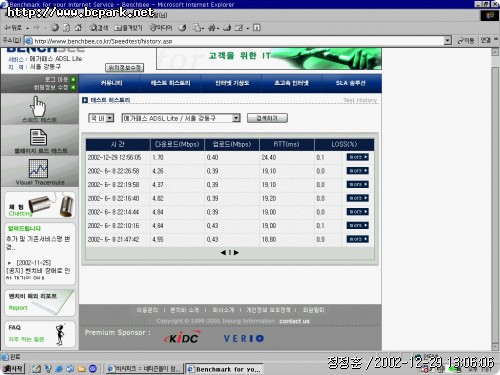This screenshot has width=500, height=375.
Task: Click the Search button next to service dropdown
Action: pos(267,118)
